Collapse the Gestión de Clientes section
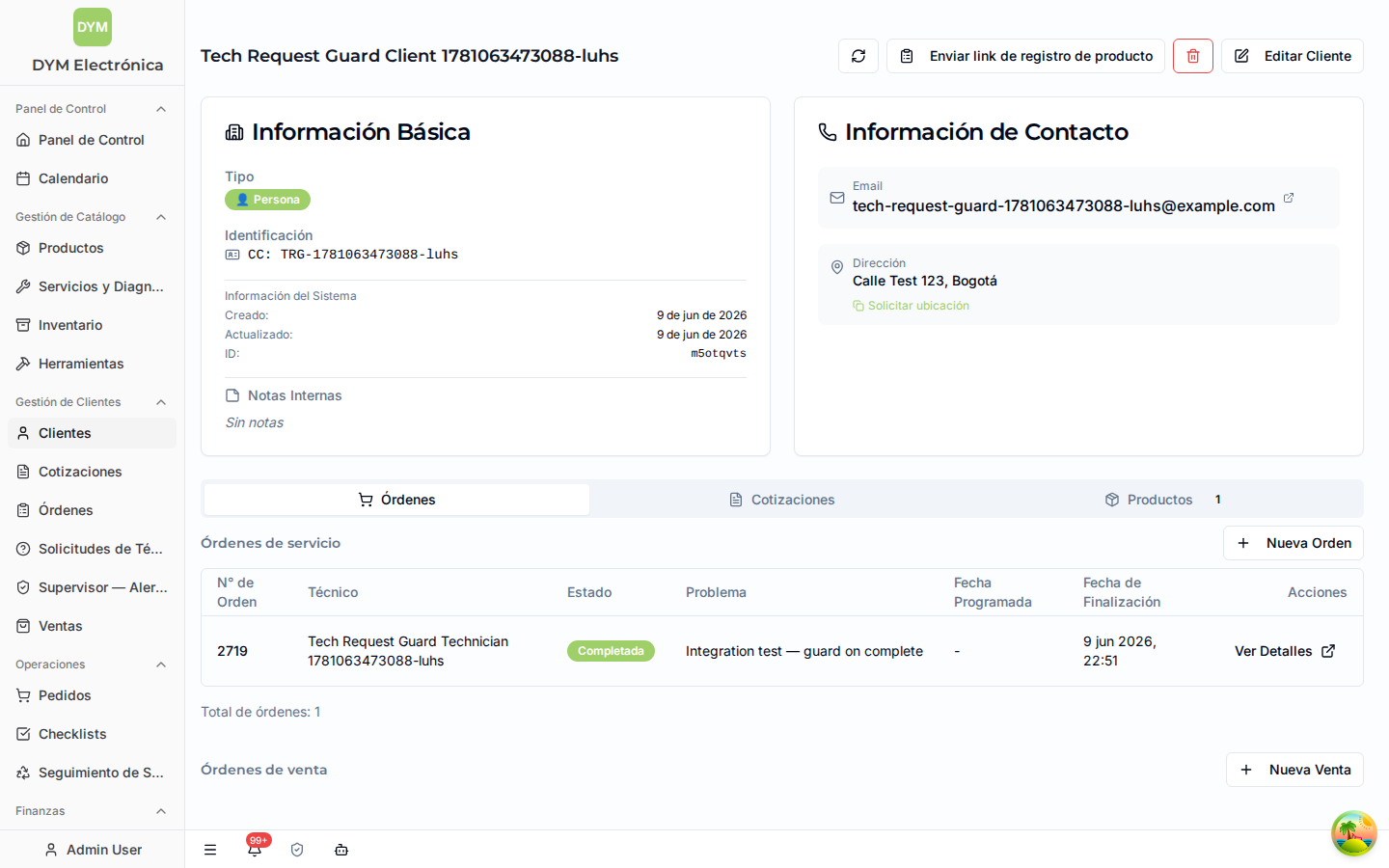This screenshot has height=868, width=1389. (161, 402)
